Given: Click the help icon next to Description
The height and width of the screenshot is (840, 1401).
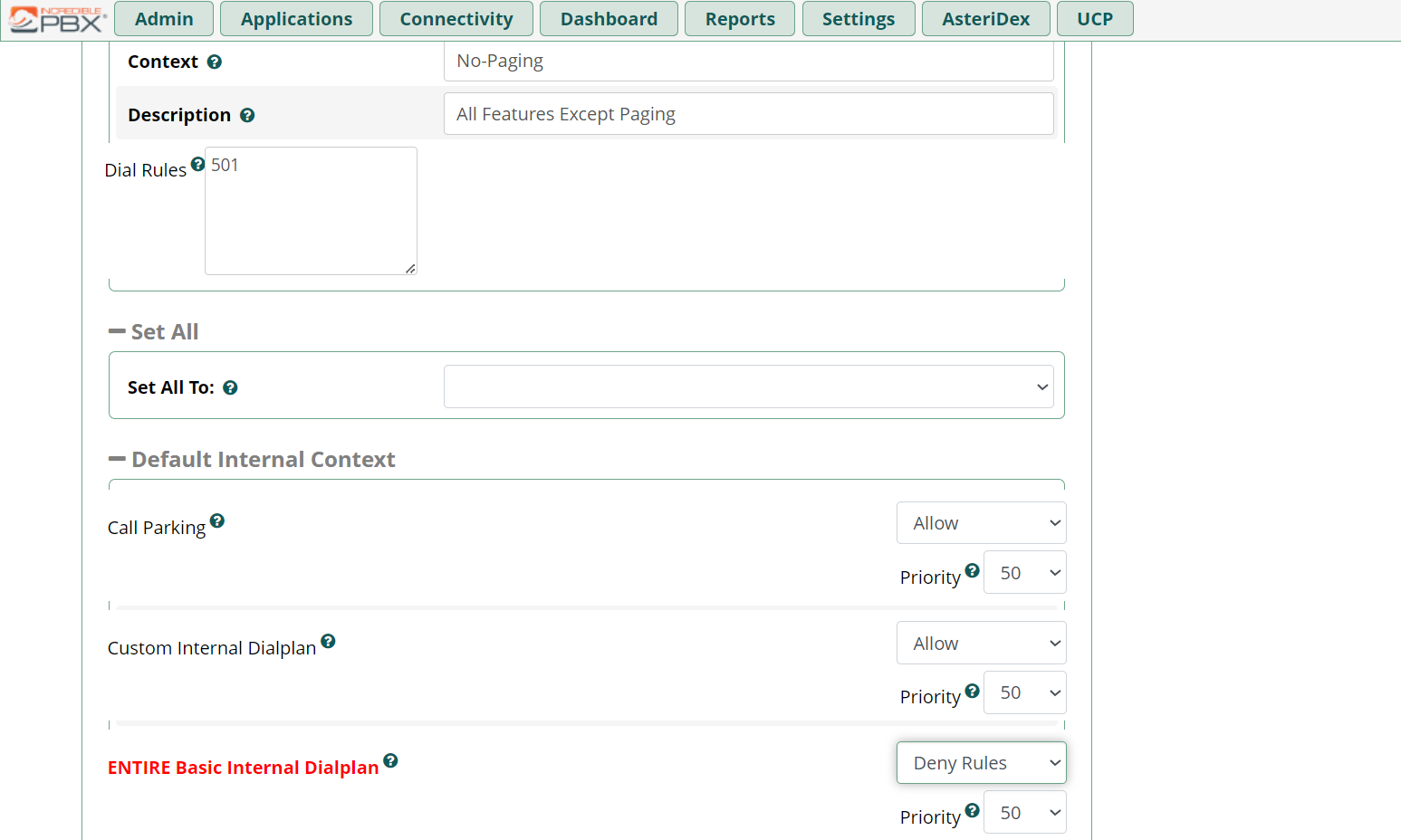Looking at the screenshot, I should pyautogui.click(x=247, y=115).
